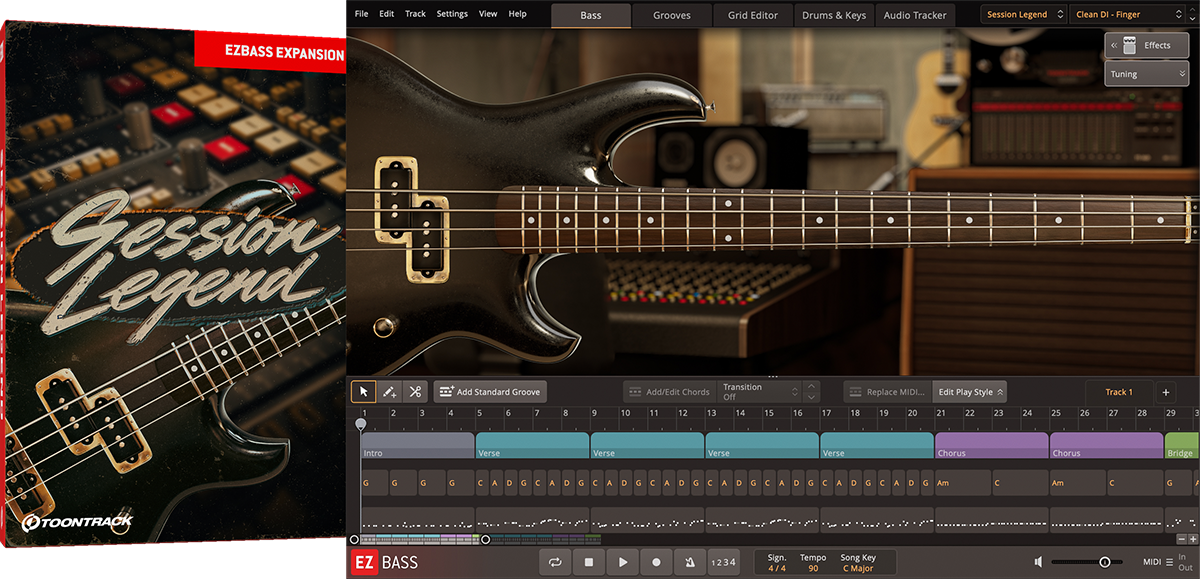Click the Song Key C Major value
Image resolution: width=1200 pixels, height=579 pixels.
(860, 562)
